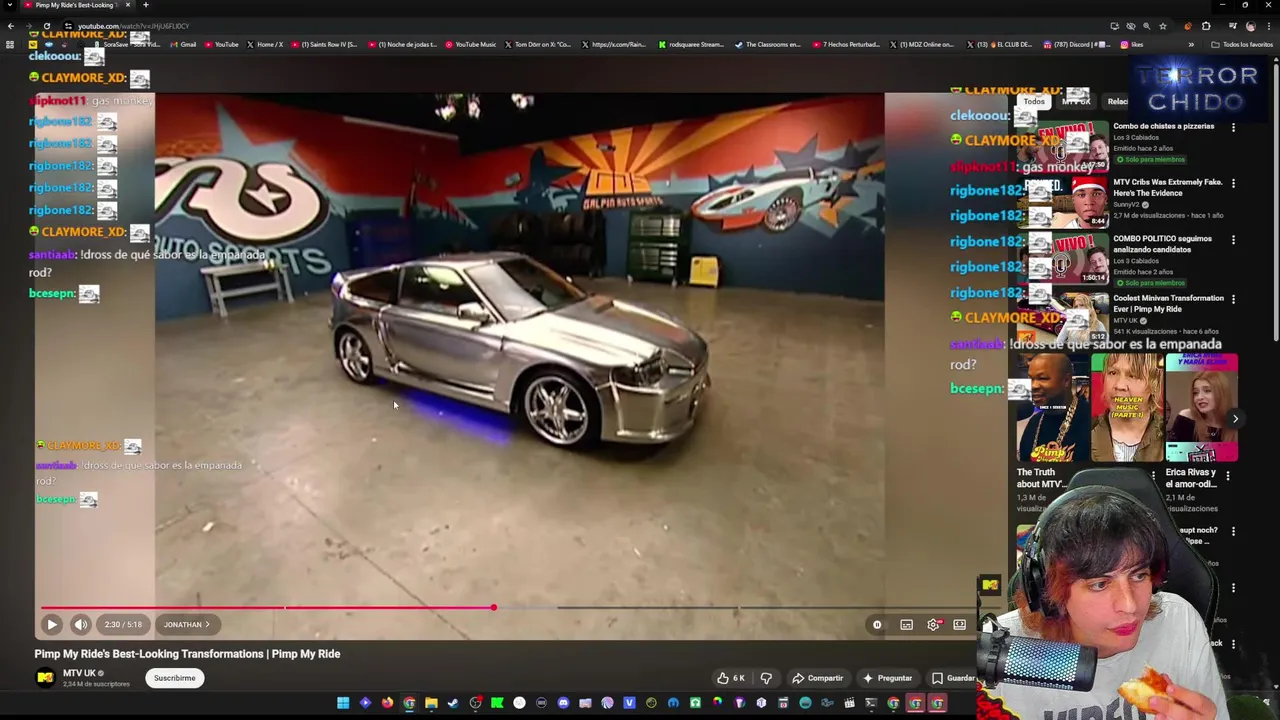Image resolution: width=1280 pixels, height=720 pixels.
Task: Toggle subtitles in the video player
Action: coord(906,625)
